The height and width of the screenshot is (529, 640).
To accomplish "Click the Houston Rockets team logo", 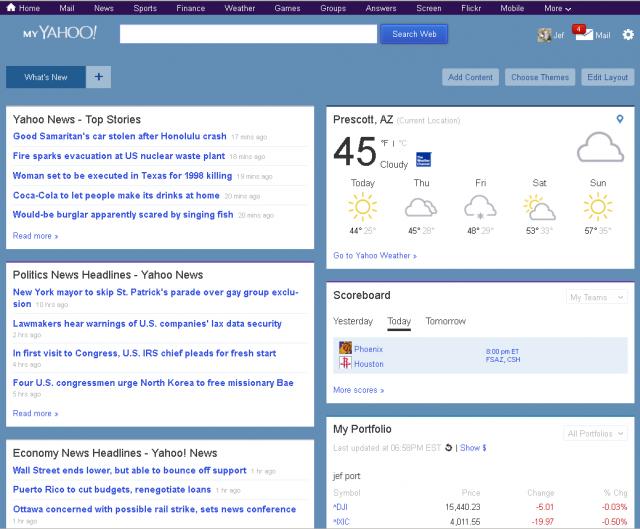I will pos(345,363).
